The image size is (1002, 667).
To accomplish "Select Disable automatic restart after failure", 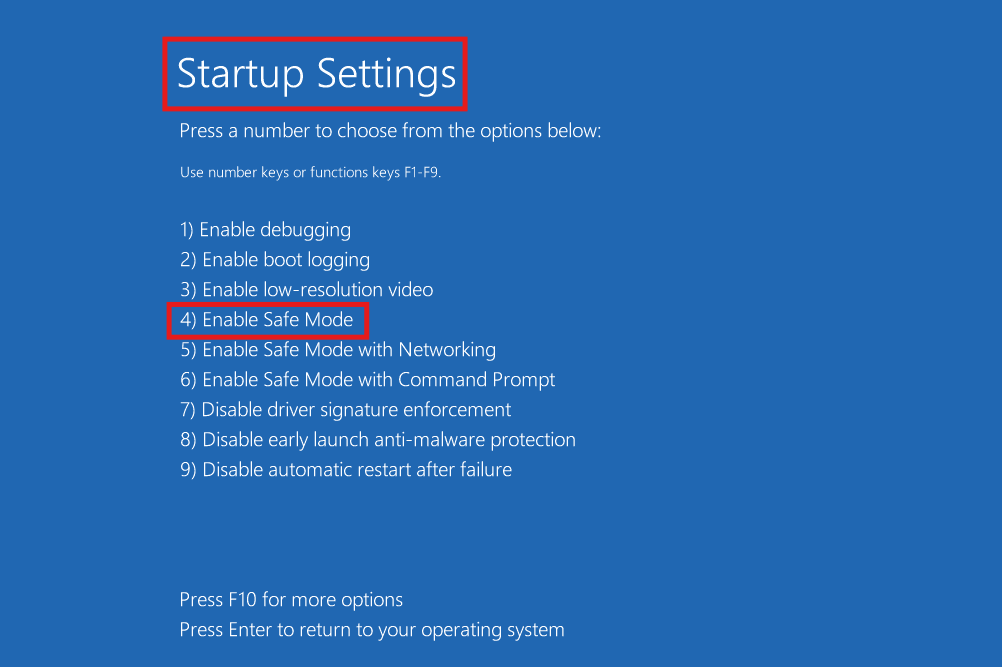I will (345, 469).
